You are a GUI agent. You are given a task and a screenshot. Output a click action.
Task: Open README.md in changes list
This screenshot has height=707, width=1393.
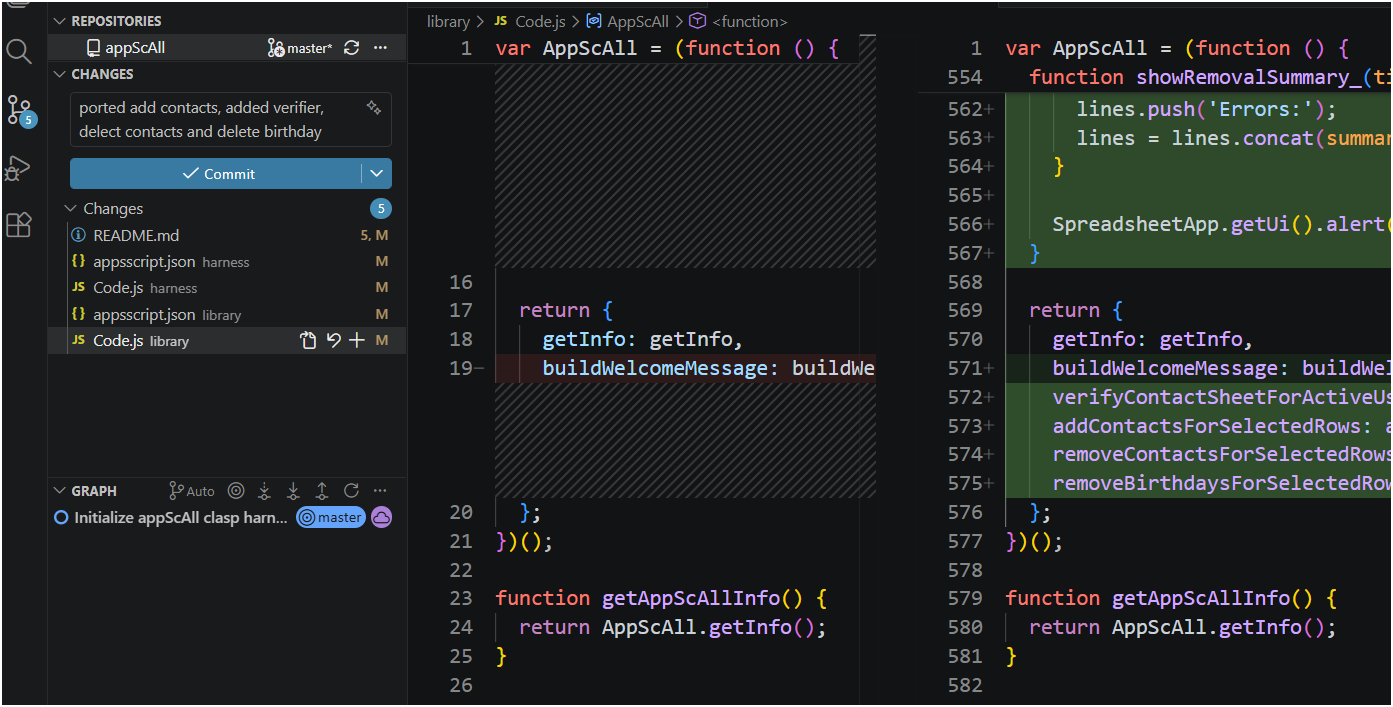click(x=227, y=236)
